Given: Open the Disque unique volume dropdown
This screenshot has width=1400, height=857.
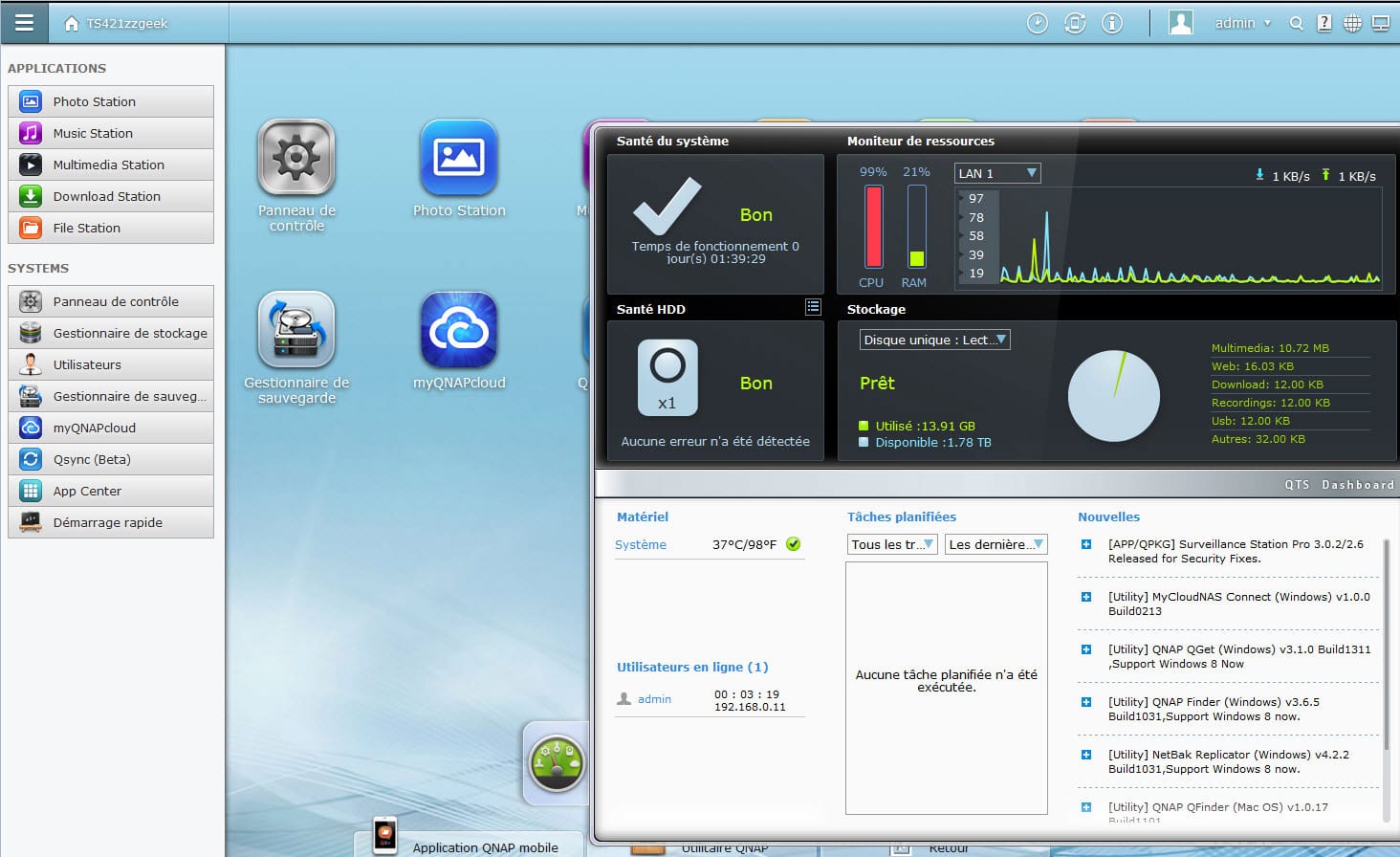Looking at the screenshot, I should tap(934, 340).
